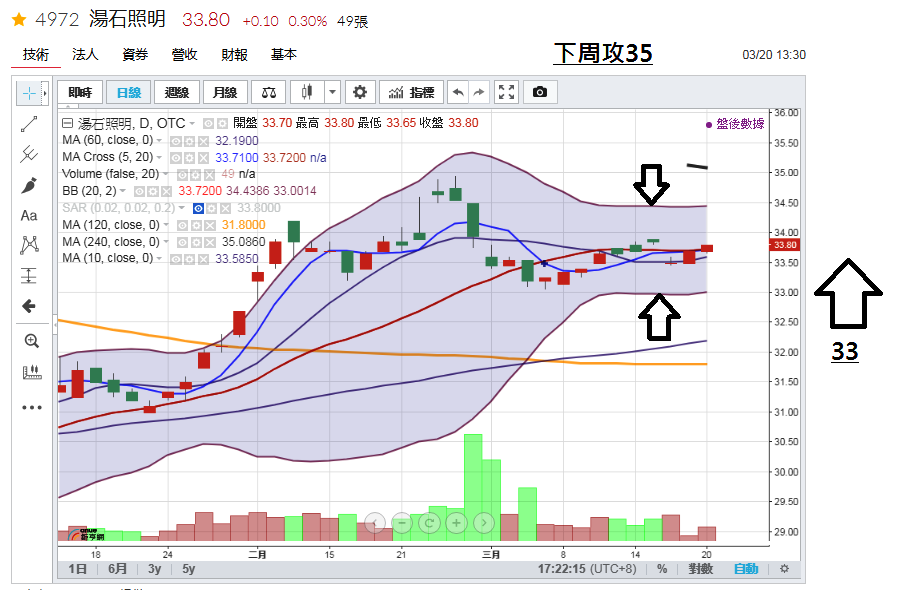Switch to the 財報 tab
900x600 pixels.
coord(234,55)
